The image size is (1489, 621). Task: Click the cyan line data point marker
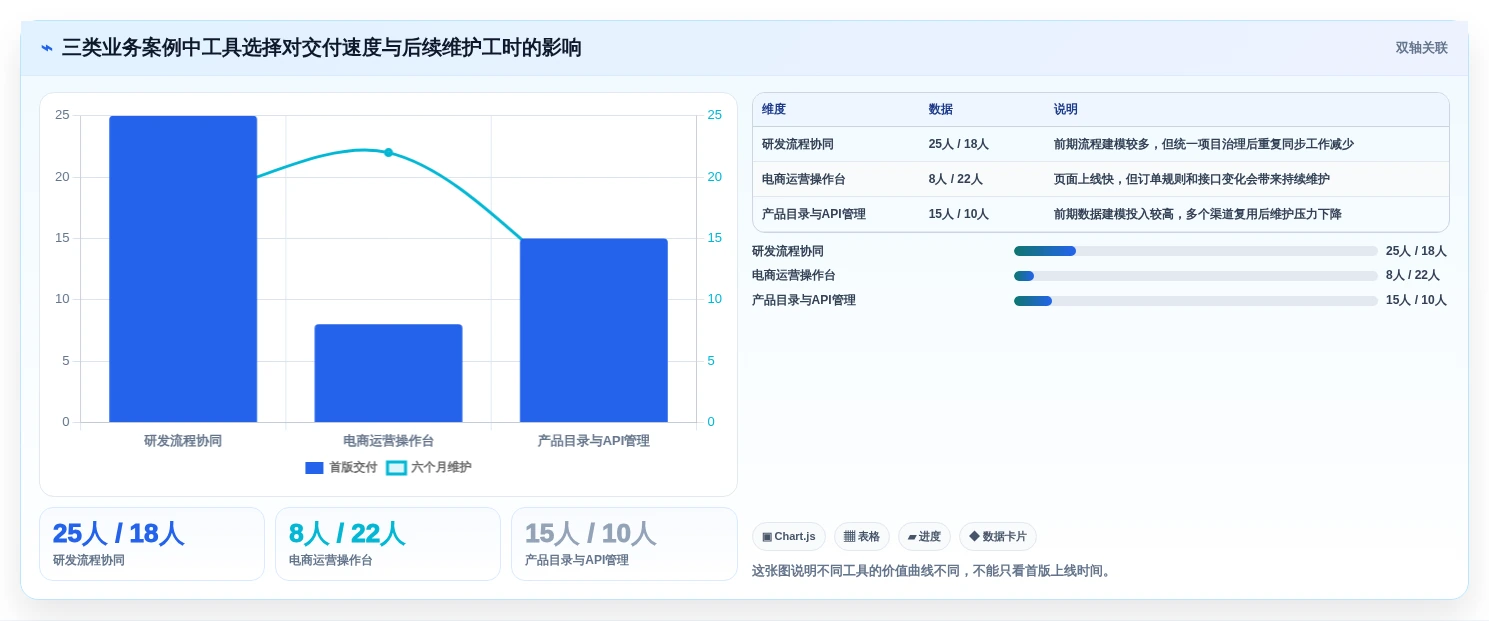pos(388,152)
